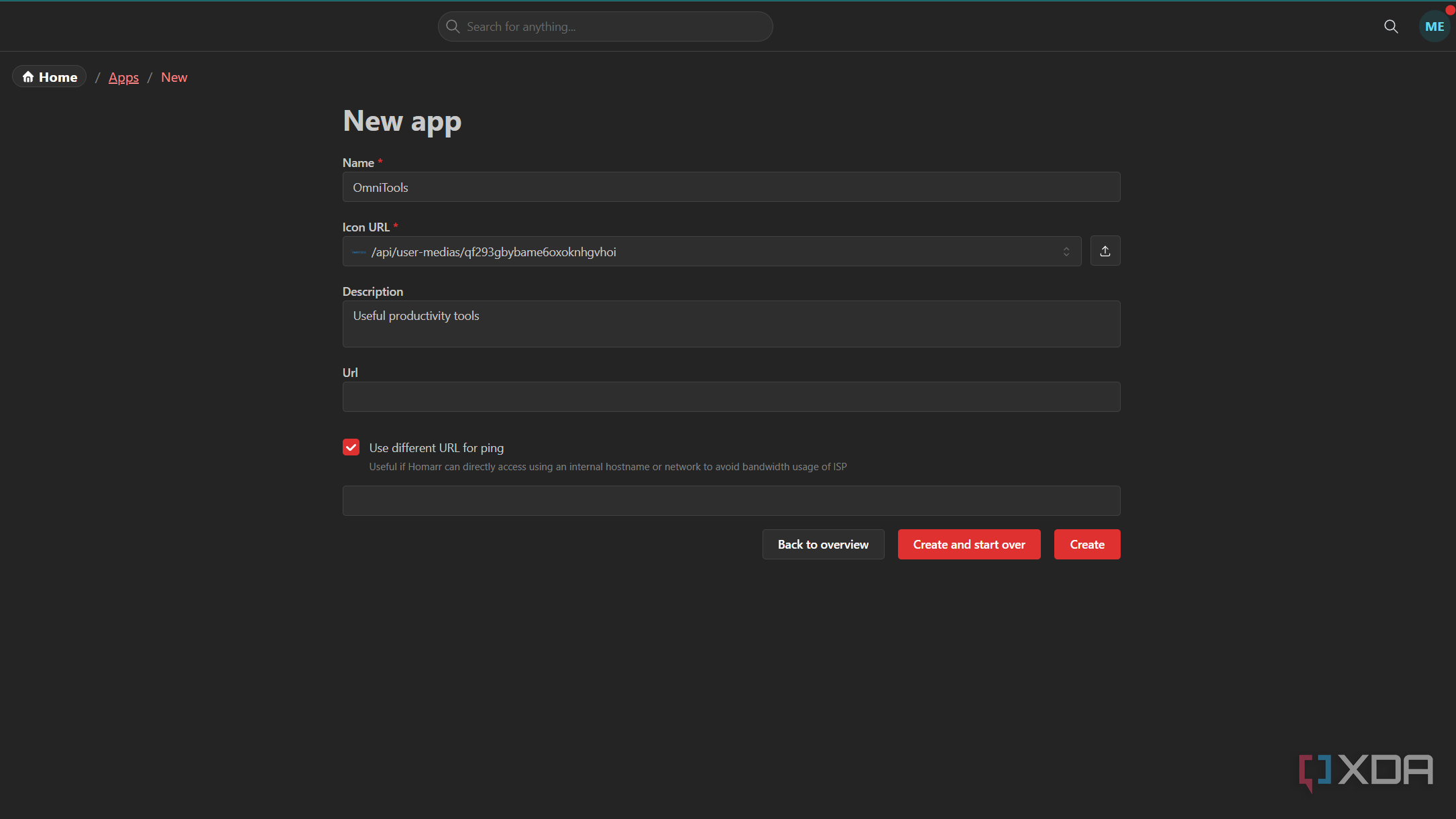Viewport: 1456px width, 819px height.
Task: Click the Name field containing OmniTools
Action: click(x=731, y=187)
